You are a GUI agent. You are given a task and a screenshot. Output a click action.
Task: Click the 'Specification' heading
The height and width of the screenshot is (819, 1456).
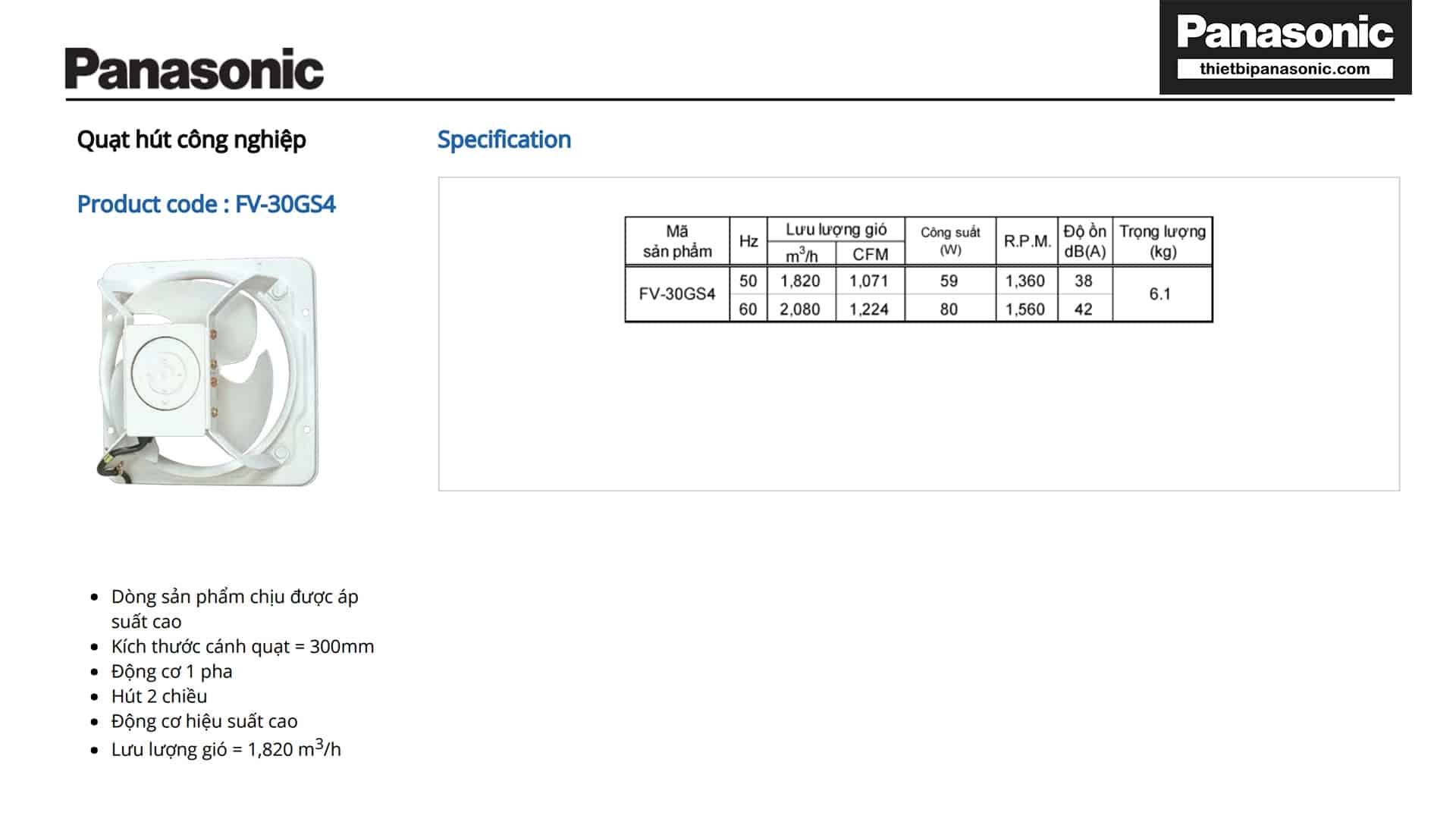coord(504,140)
